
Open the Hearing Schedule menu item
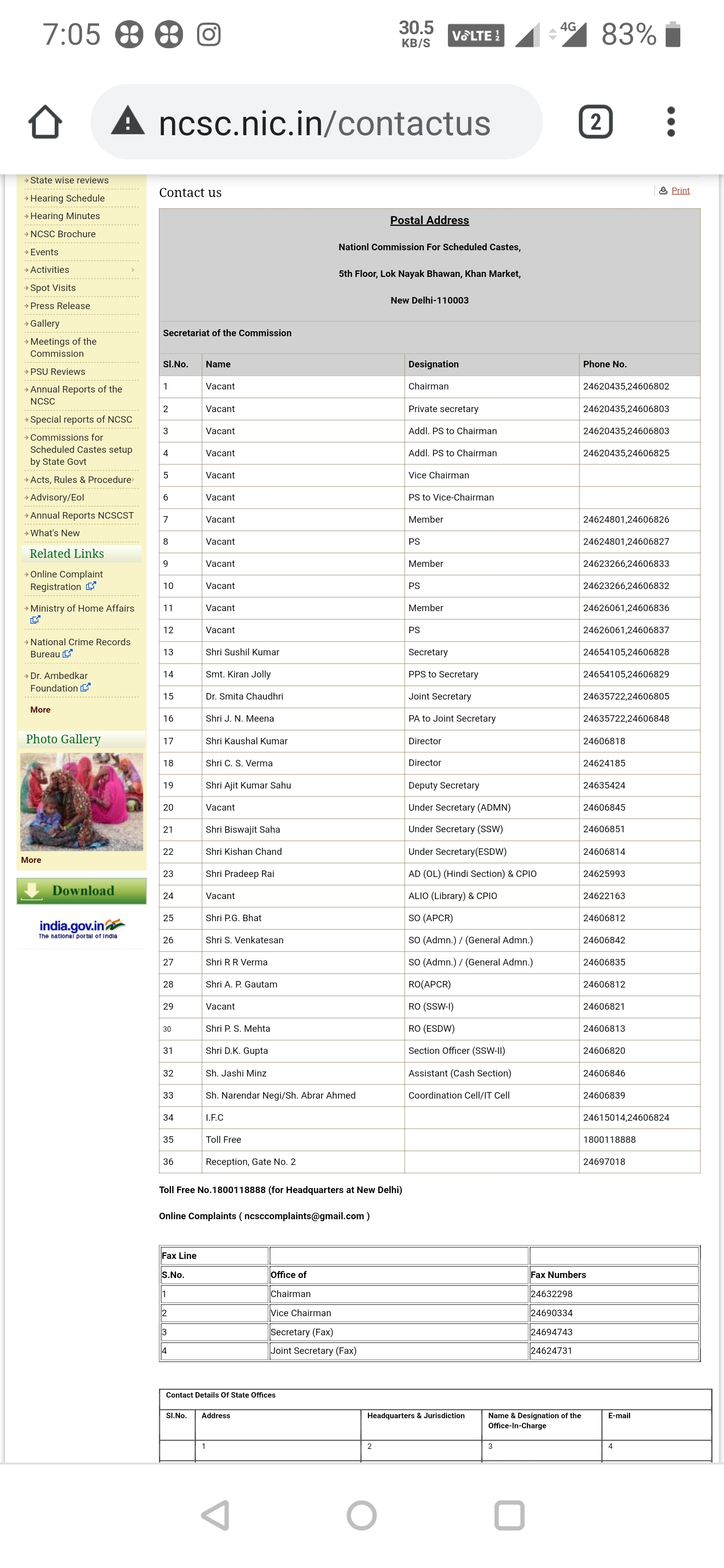pyautogui.click(x=67, y=199)
